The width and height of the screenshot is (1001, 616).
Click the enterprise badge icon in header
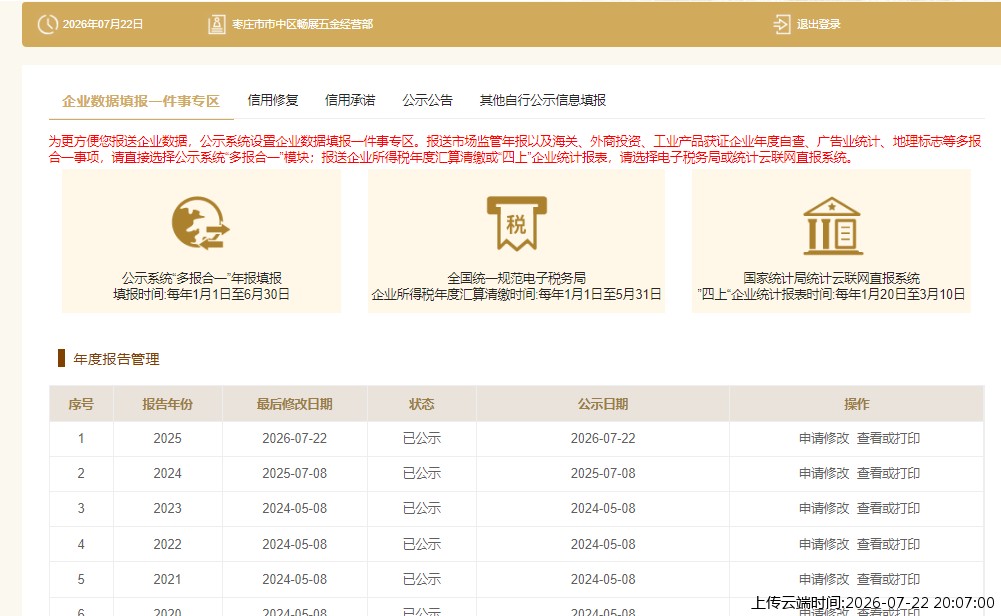[x=216, y=24]
